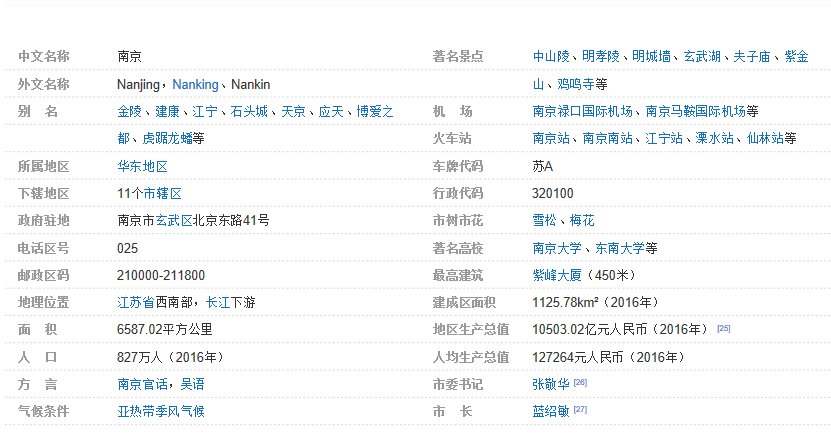Screen dimensions: 831x440
Task: Select the administrative code 320100
Action: (553, 193)
